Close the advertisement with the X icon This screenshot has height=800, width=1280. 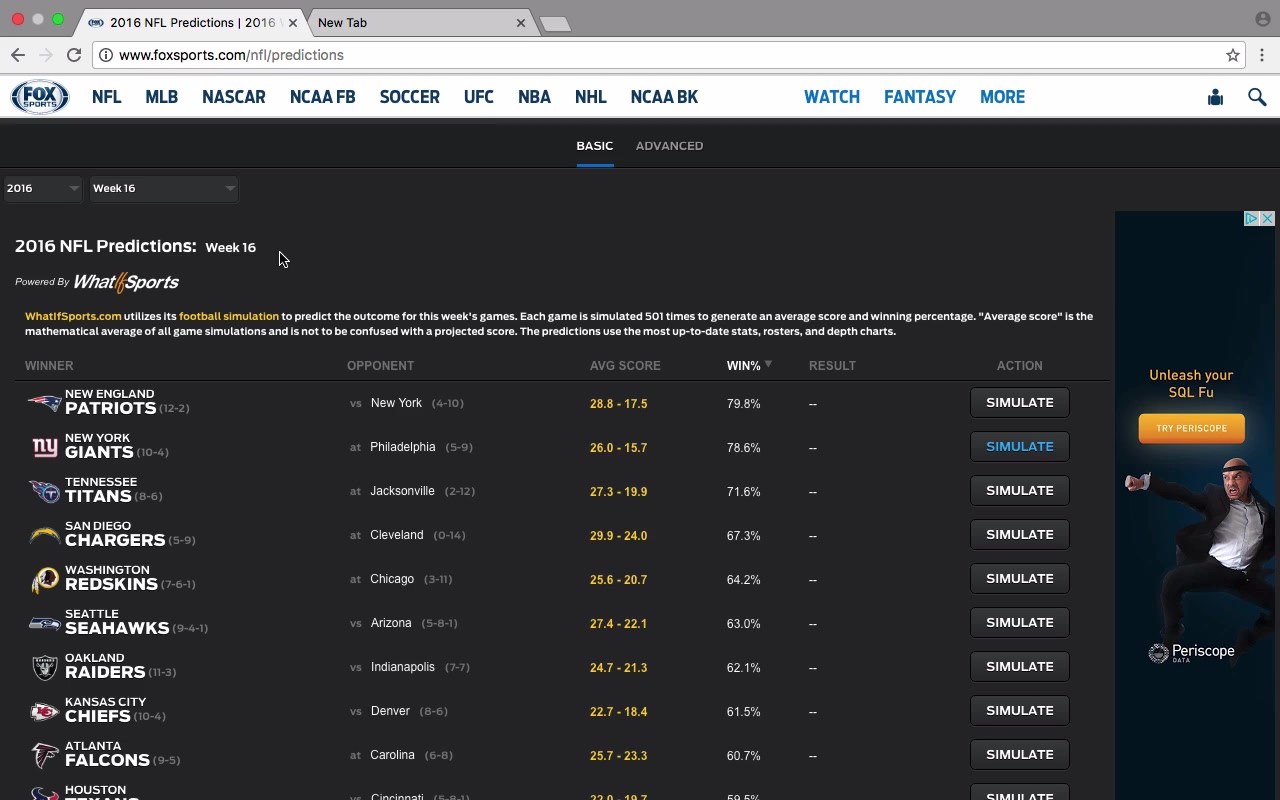click(1267, 218)
